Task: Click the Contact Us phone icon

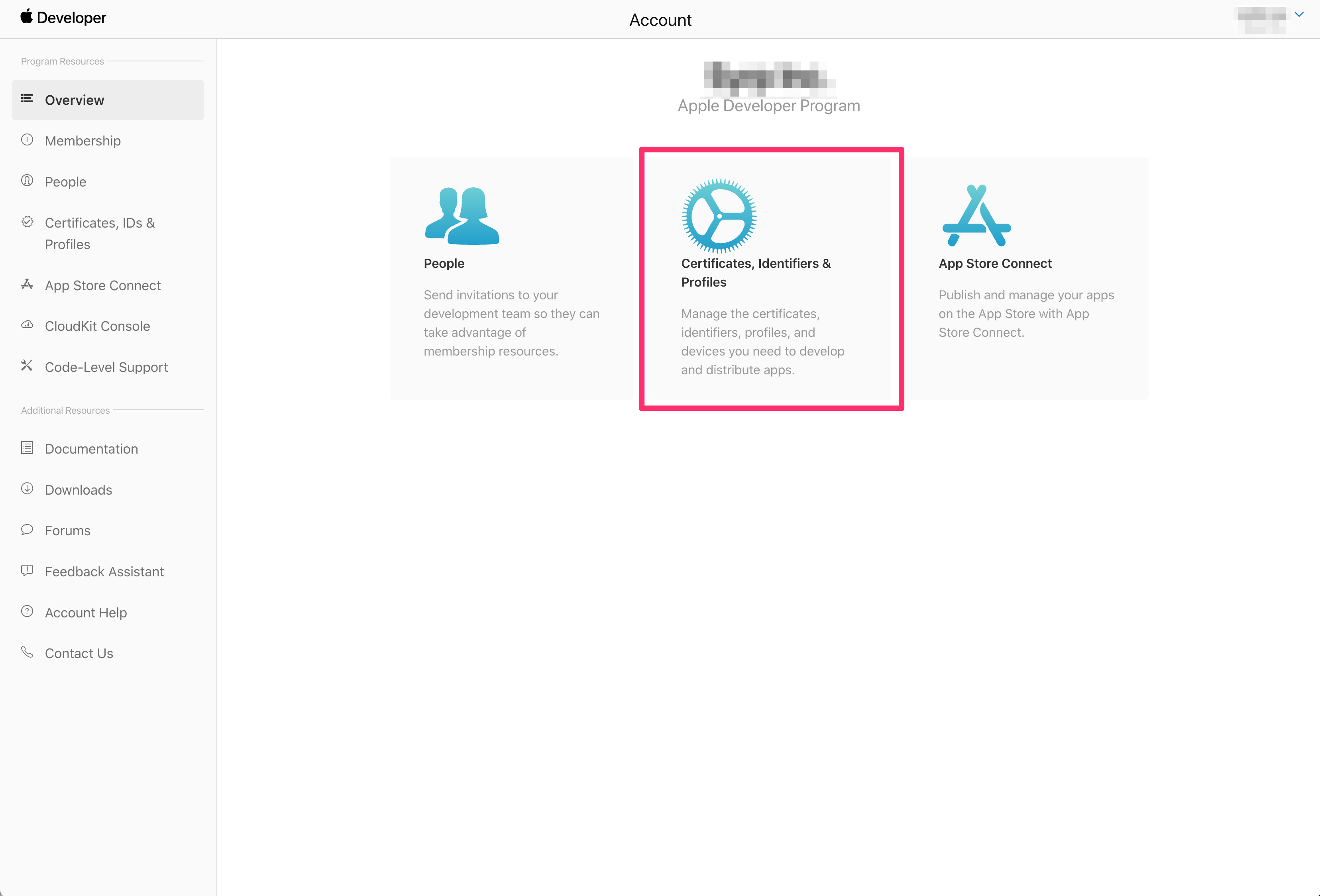Action: 27,652
